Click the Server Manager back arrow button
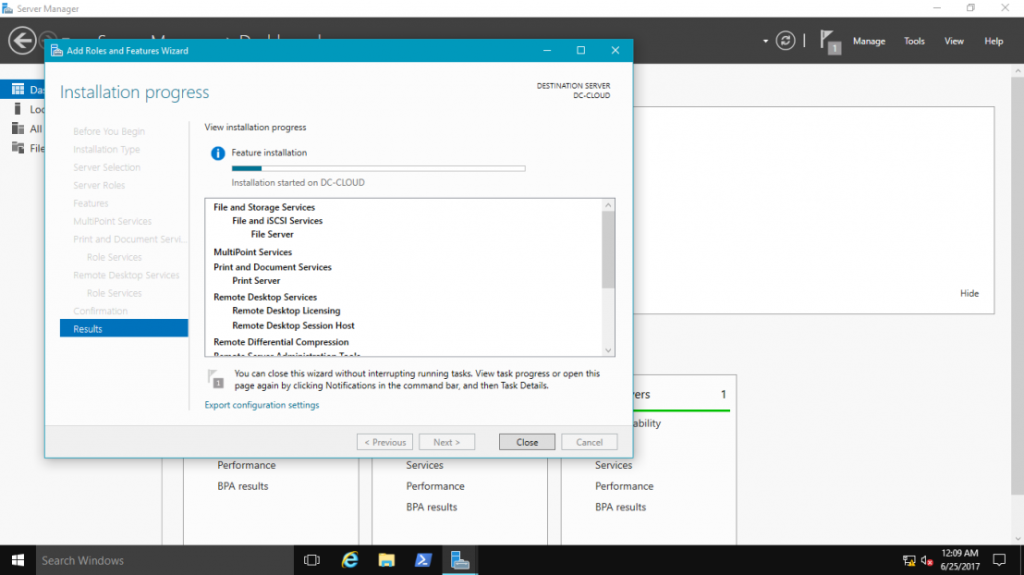This screenshot has width=1024, height=575. point(22,41)
